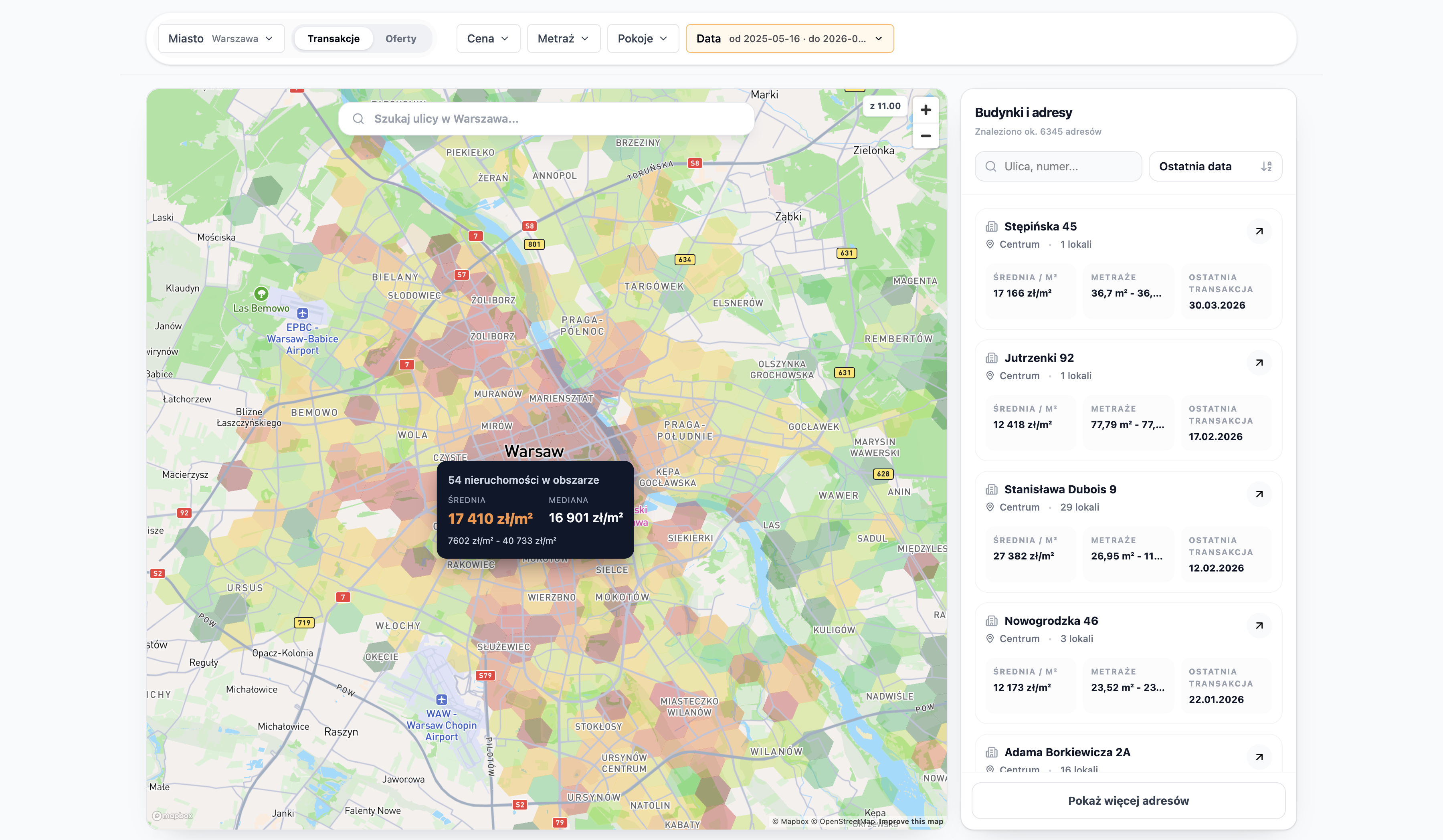This screenshot has height=840, width=1443.
Task: Open Stanisława Dubois 9 arrow icon
Action: point(1259,494)
